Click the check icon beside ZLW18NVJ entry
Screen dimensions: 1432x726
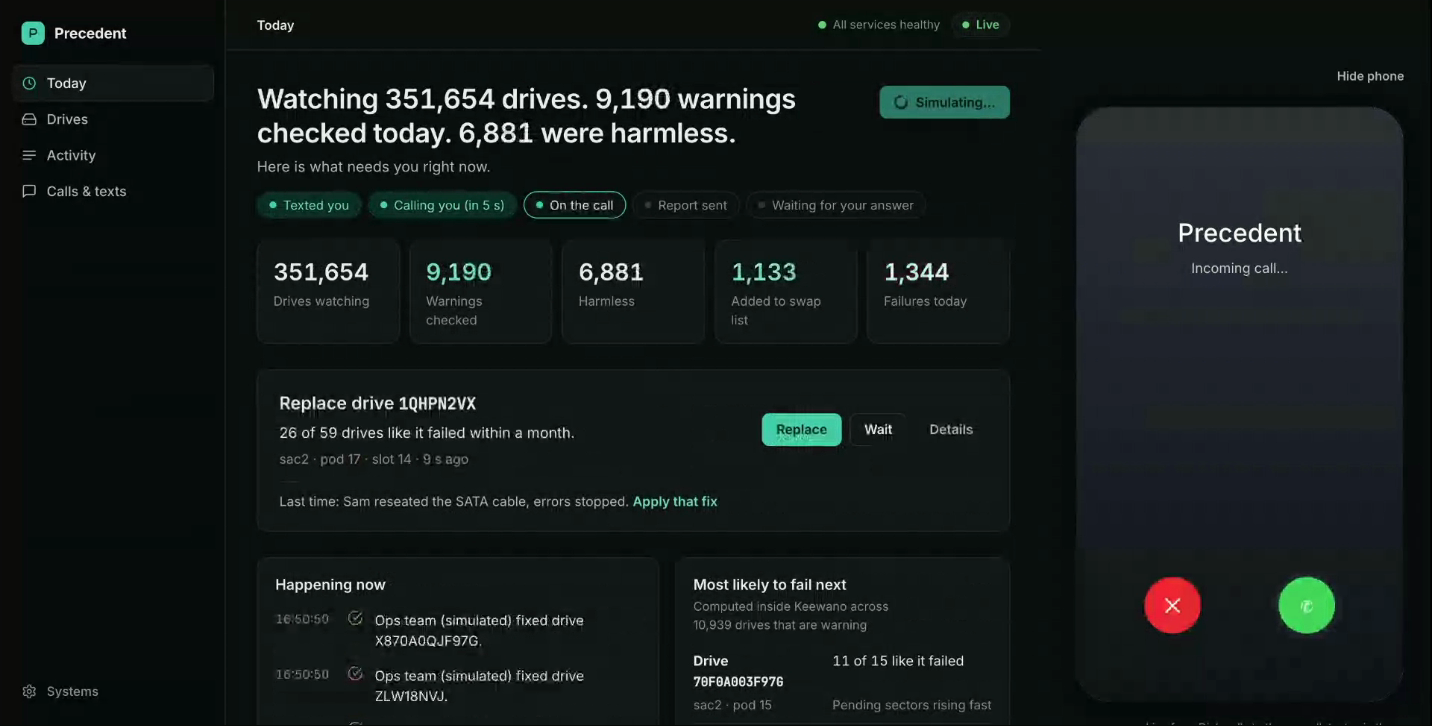(x=355, y=675)
